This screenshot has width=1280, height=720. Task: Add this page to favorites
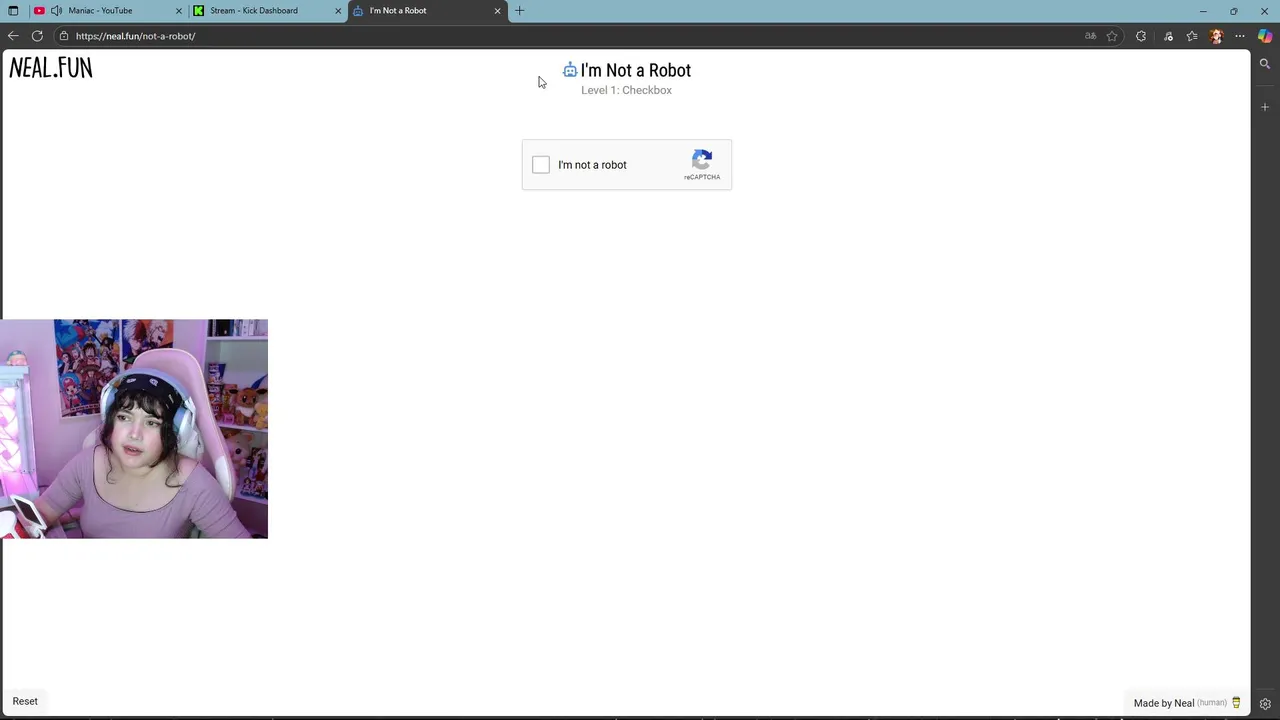coord(1112,36)
